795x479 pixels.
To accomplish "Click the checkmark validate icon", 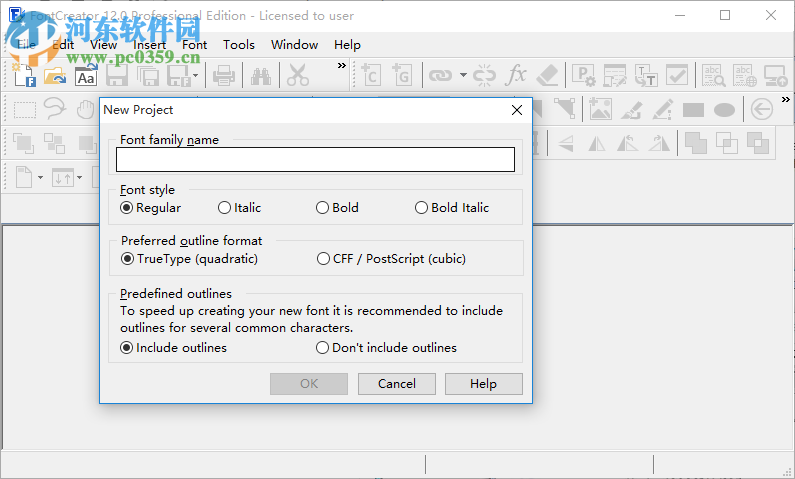I will pos(677,76).
